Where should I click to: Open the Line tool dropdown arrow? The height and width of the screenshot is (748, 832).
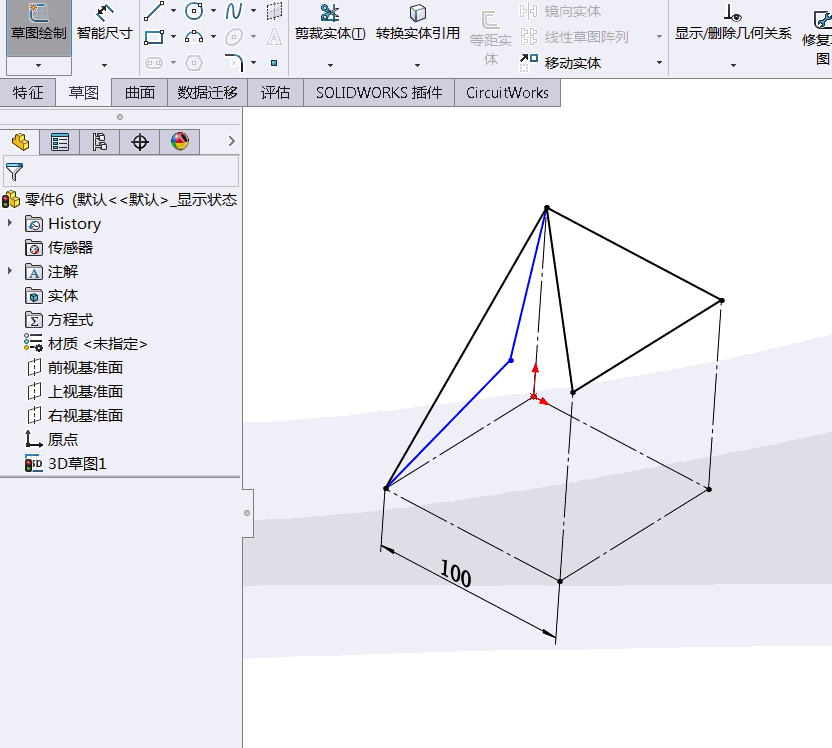click(174, 11)
